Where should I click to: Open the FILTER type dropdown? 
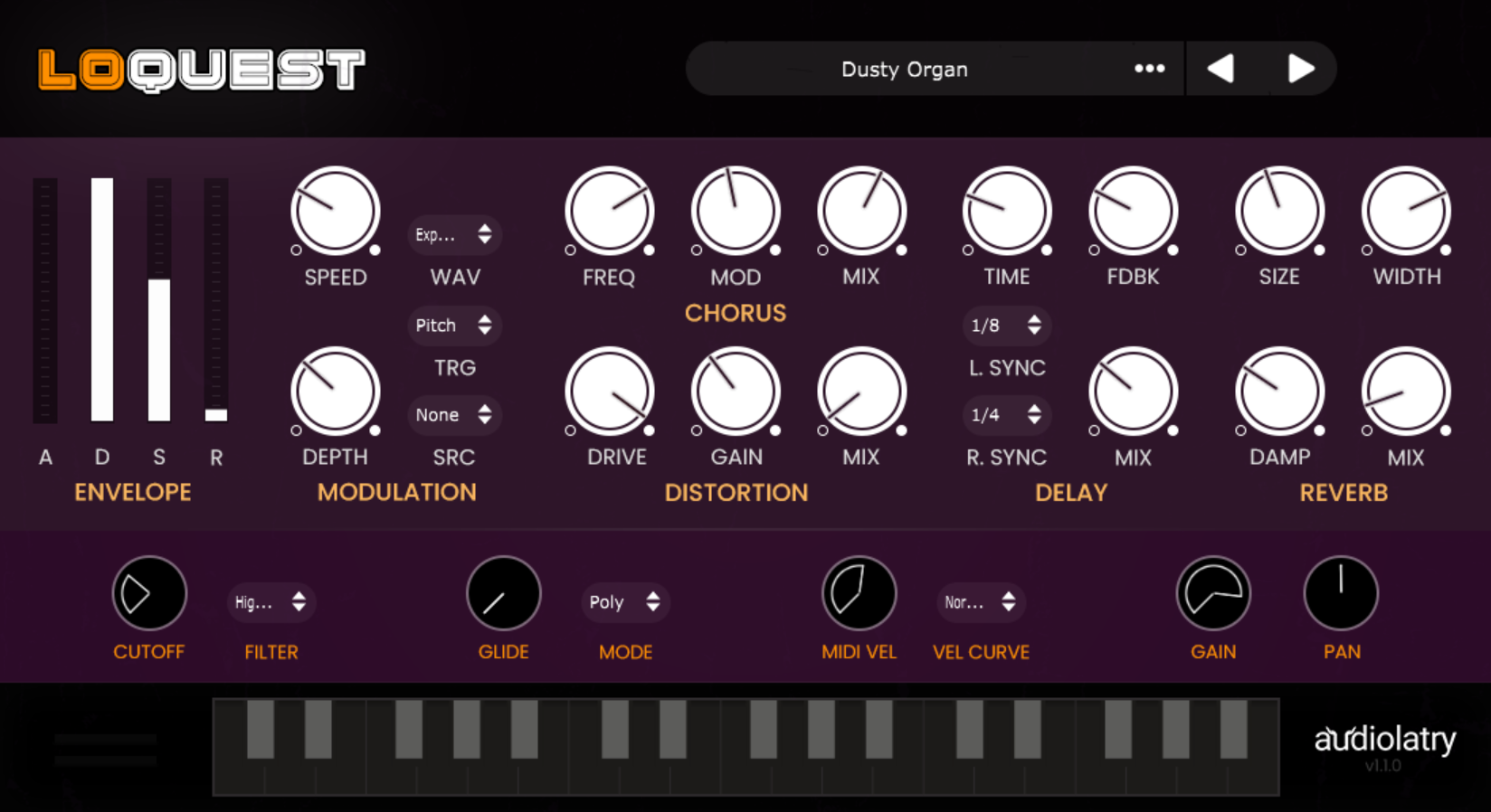click(x=271, y=602)
